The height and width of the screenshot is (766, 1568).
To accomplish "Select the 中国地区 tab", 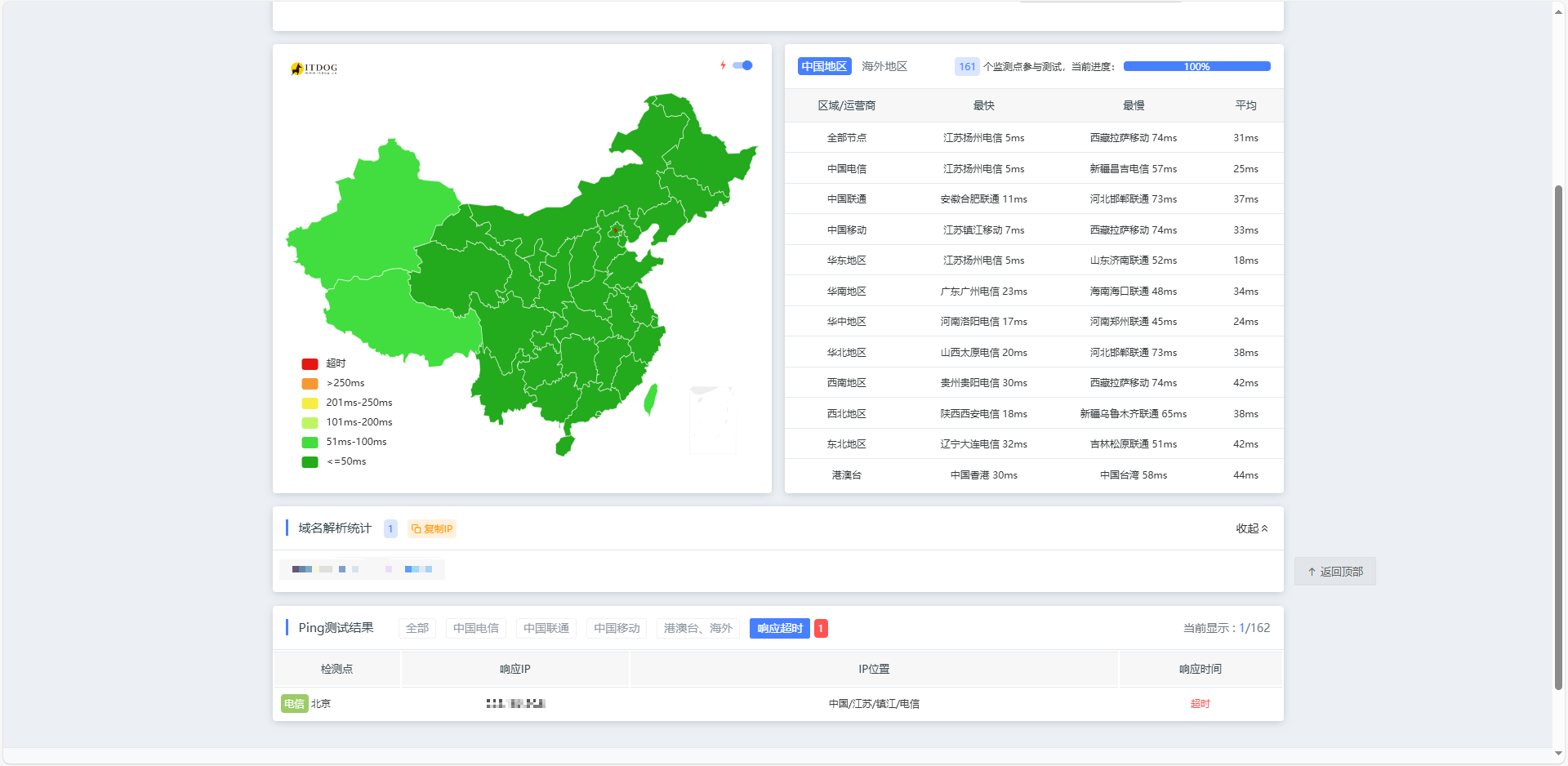I will 824,66.
